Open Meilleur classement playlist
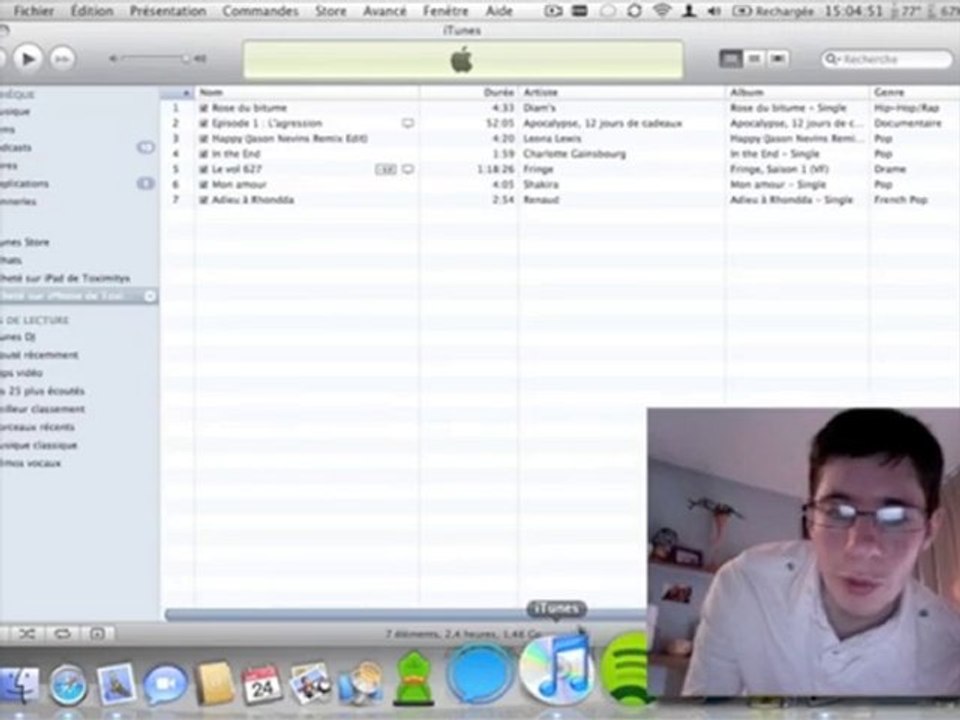The width and height of the screenshot is (960, 720). [x=42, y=408]
